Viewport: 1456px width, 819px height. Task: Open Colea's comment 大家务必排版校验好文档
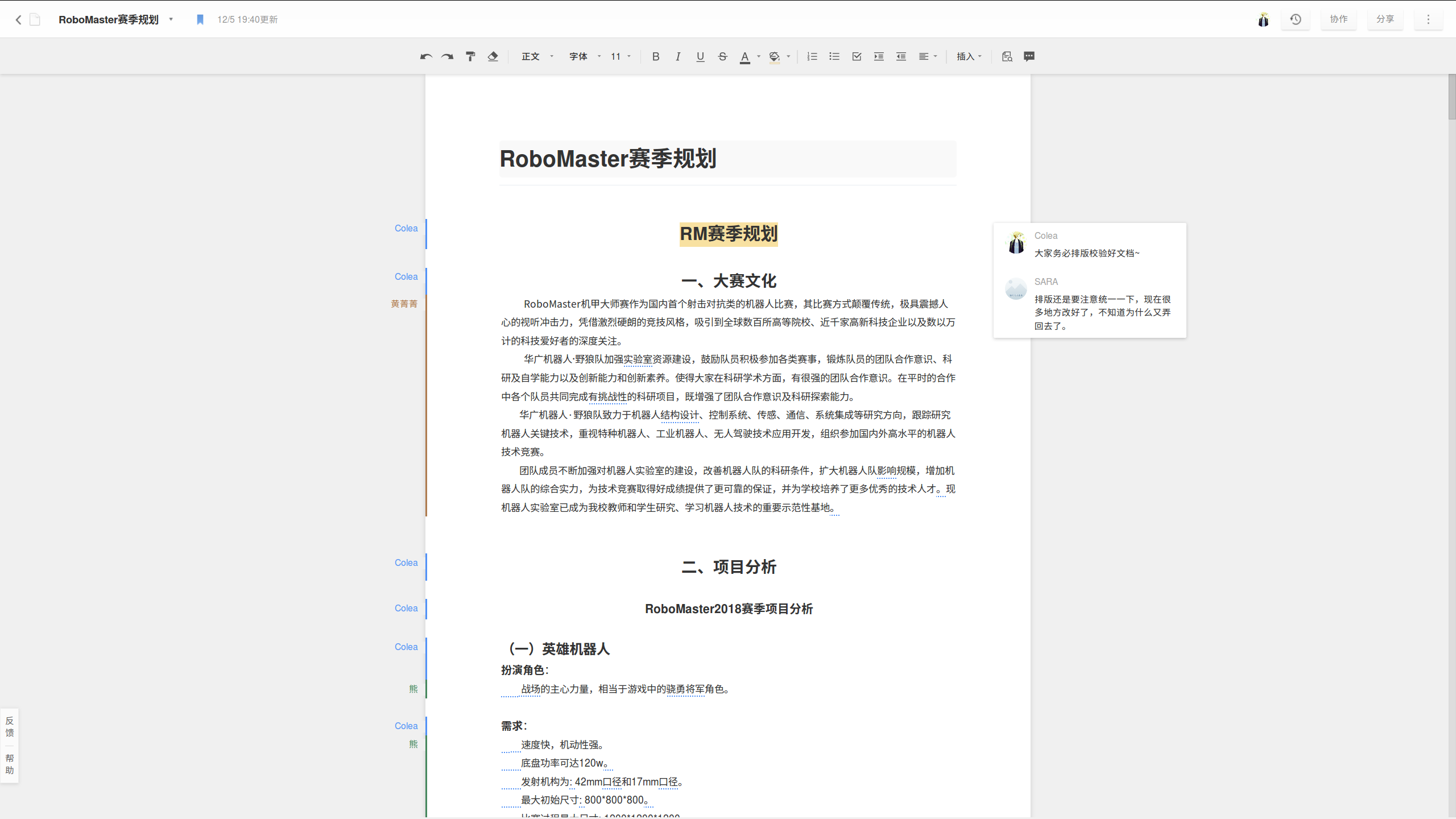(x=1086, y=253)
